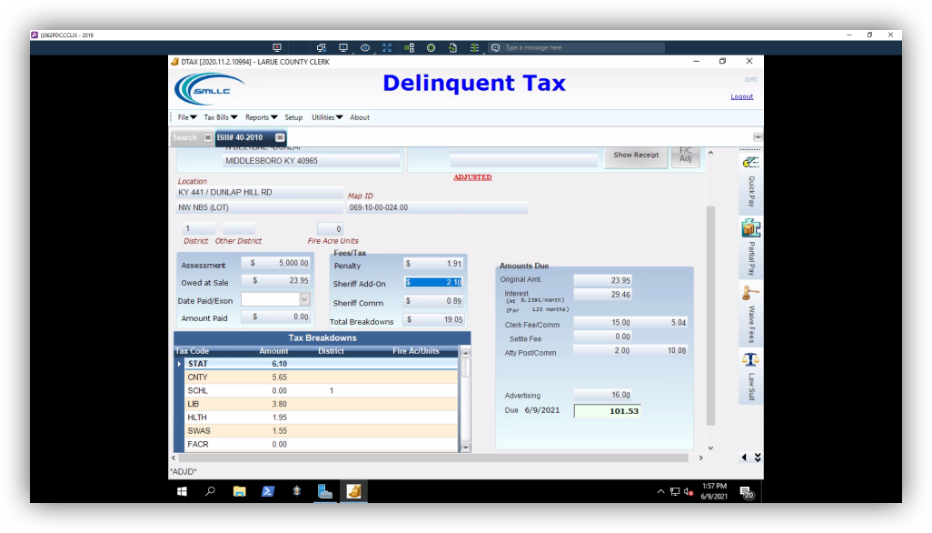
Task: Click the Amount Paid field
Action: coord(276,317)
